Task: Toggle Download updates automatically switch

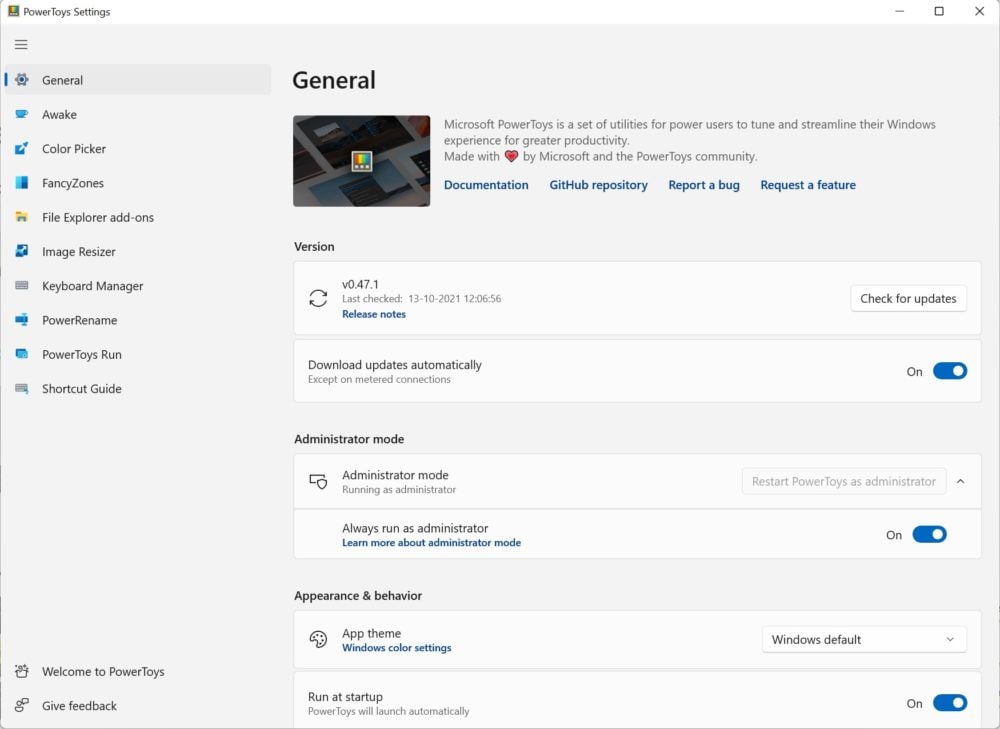Action: pyautogui.click(x=949, y=371)
